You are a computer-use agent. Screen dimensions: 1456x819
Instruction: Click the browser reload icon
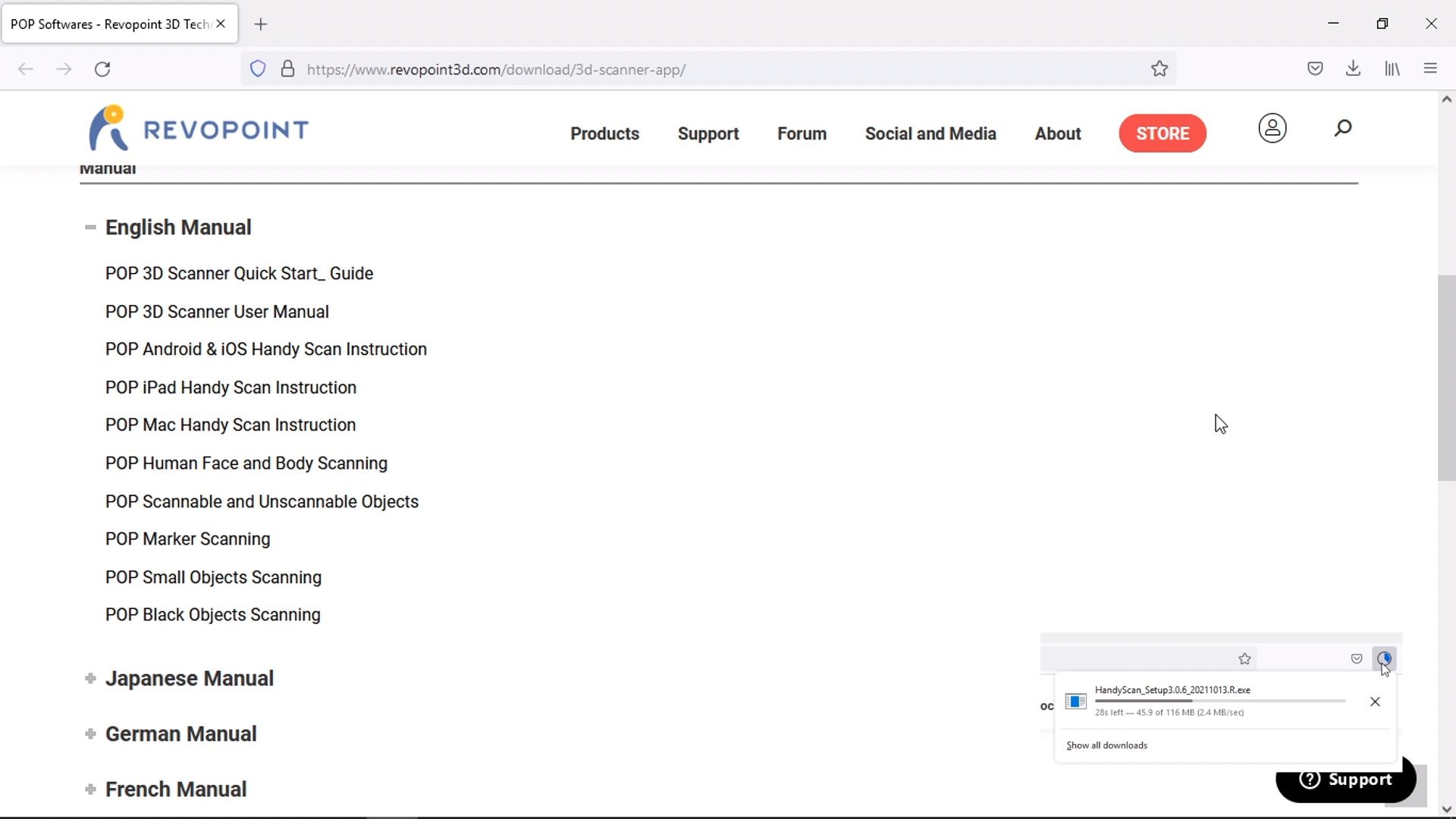pos(102,69)
